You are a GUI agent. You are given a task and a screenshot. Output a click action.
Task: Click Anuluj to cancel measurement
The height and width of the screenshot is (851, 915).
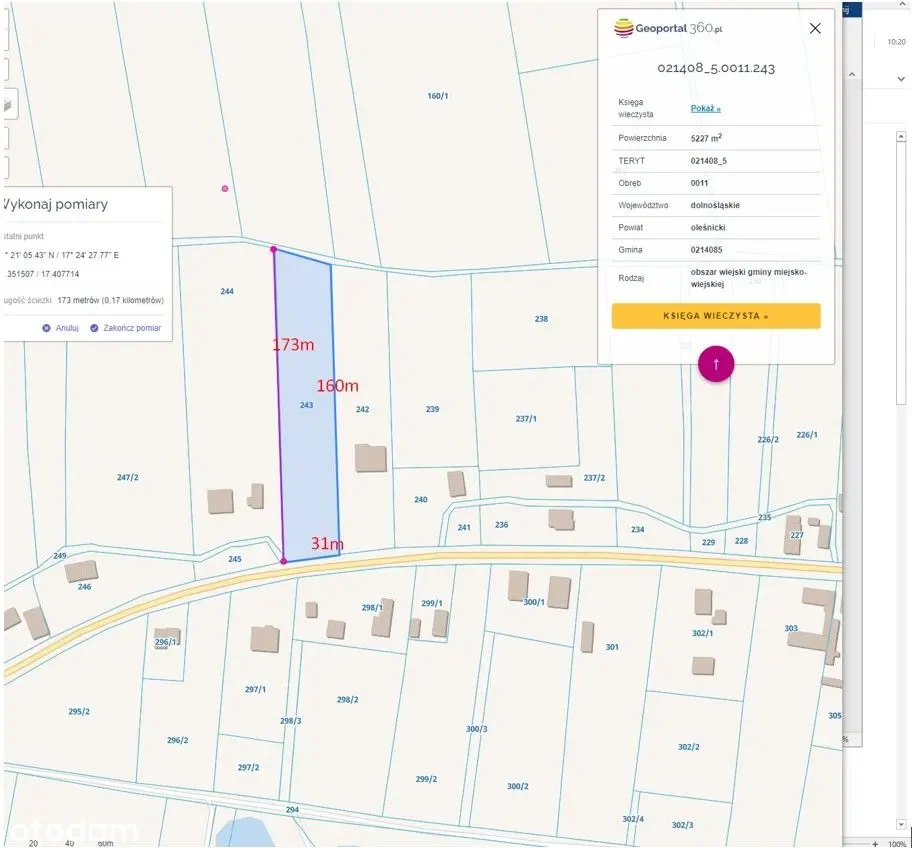[66, 328]
